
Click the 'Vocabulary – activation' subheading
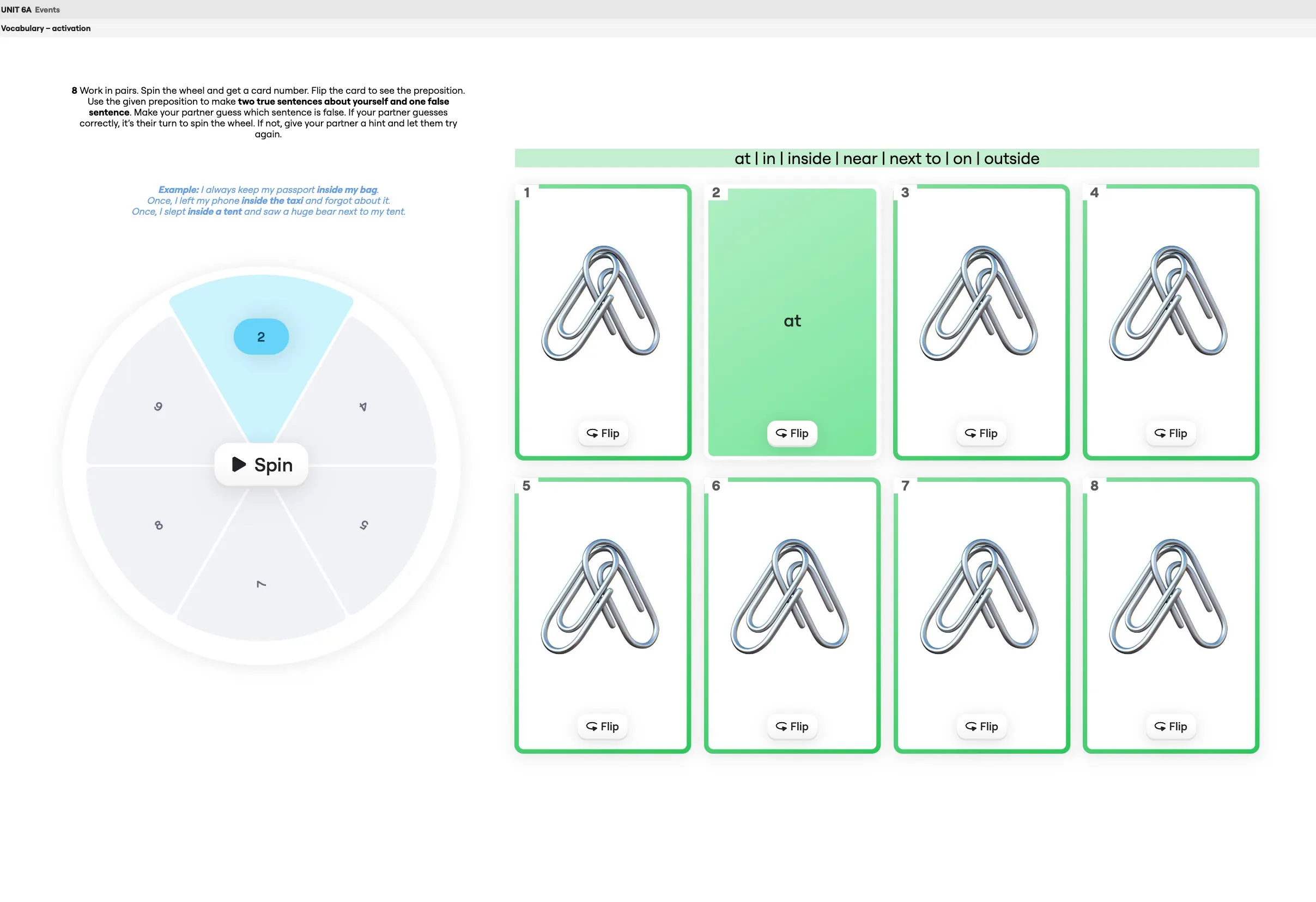coord(46,28)
